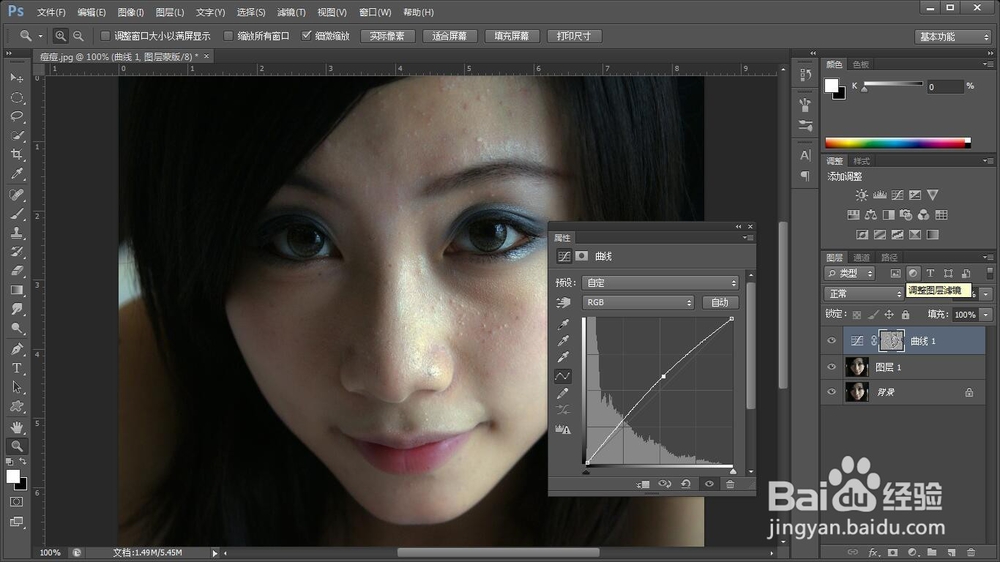Switch to the 色板 tab
Viewport: 1000px width, 562px height.
click(860, 64)
